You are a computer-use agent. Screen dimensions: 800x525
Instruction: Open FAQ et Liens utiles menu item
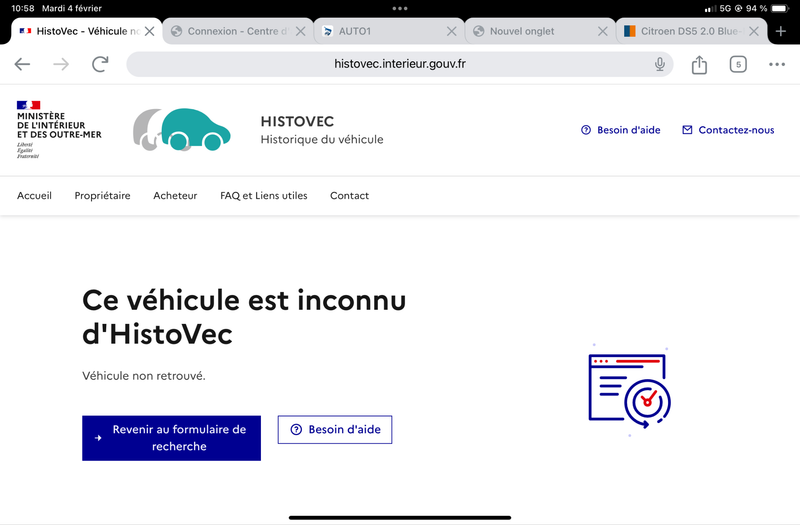click(264, 195)
